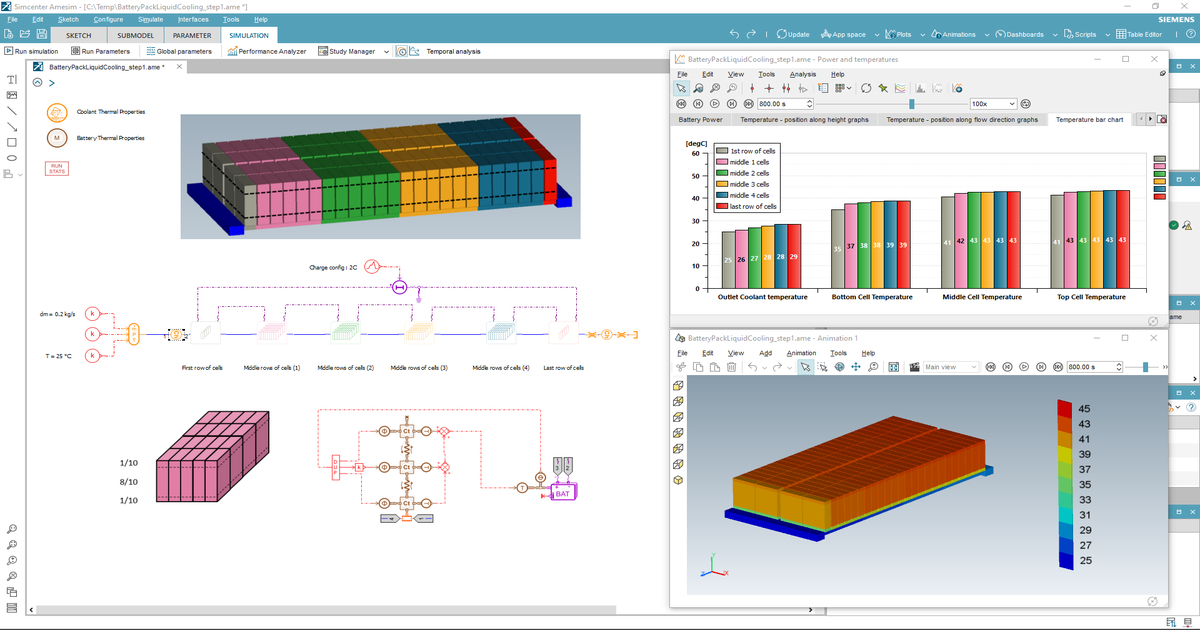Screen dimensions: 1200x630
Task: Expand grid layout dropdown in plot toolbar
Action: [849, 88]
